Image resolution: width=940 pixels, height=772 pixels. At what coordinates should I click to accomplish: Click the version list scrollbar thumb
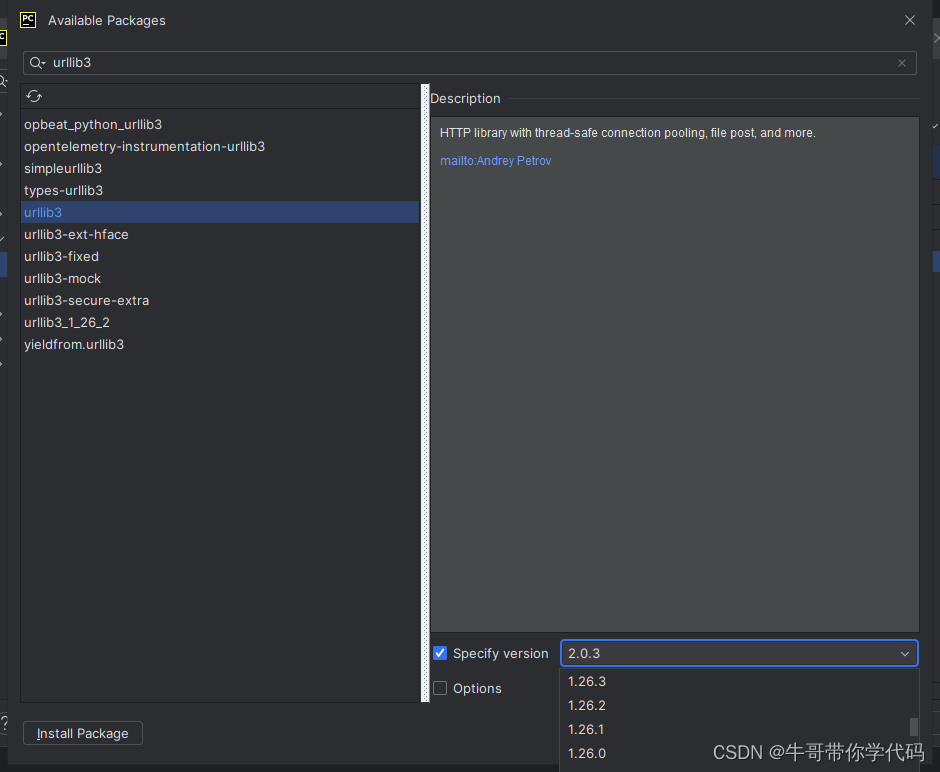[x=914, y=726]
